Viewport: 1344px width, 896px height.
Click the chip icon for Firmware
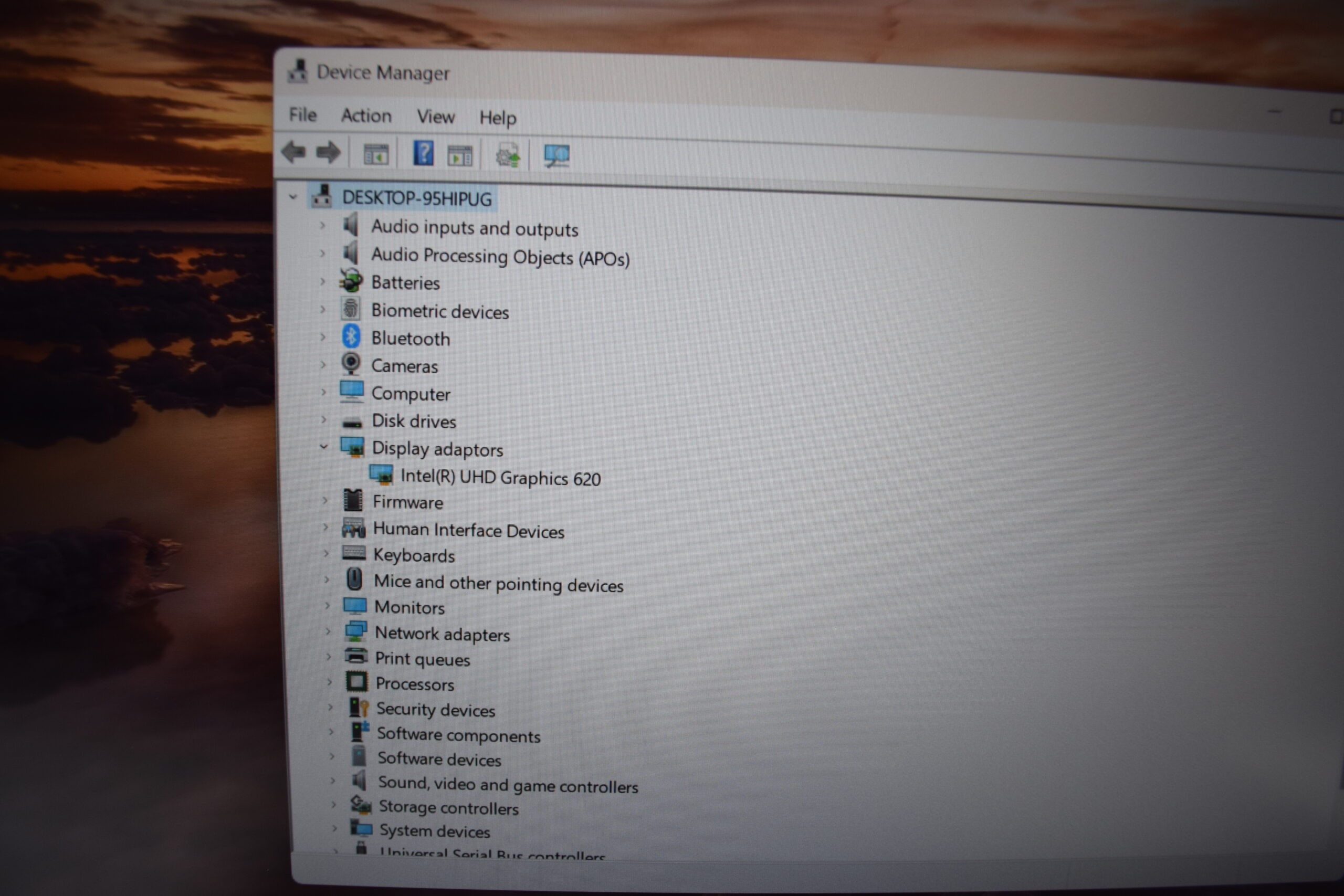(353, 501)
